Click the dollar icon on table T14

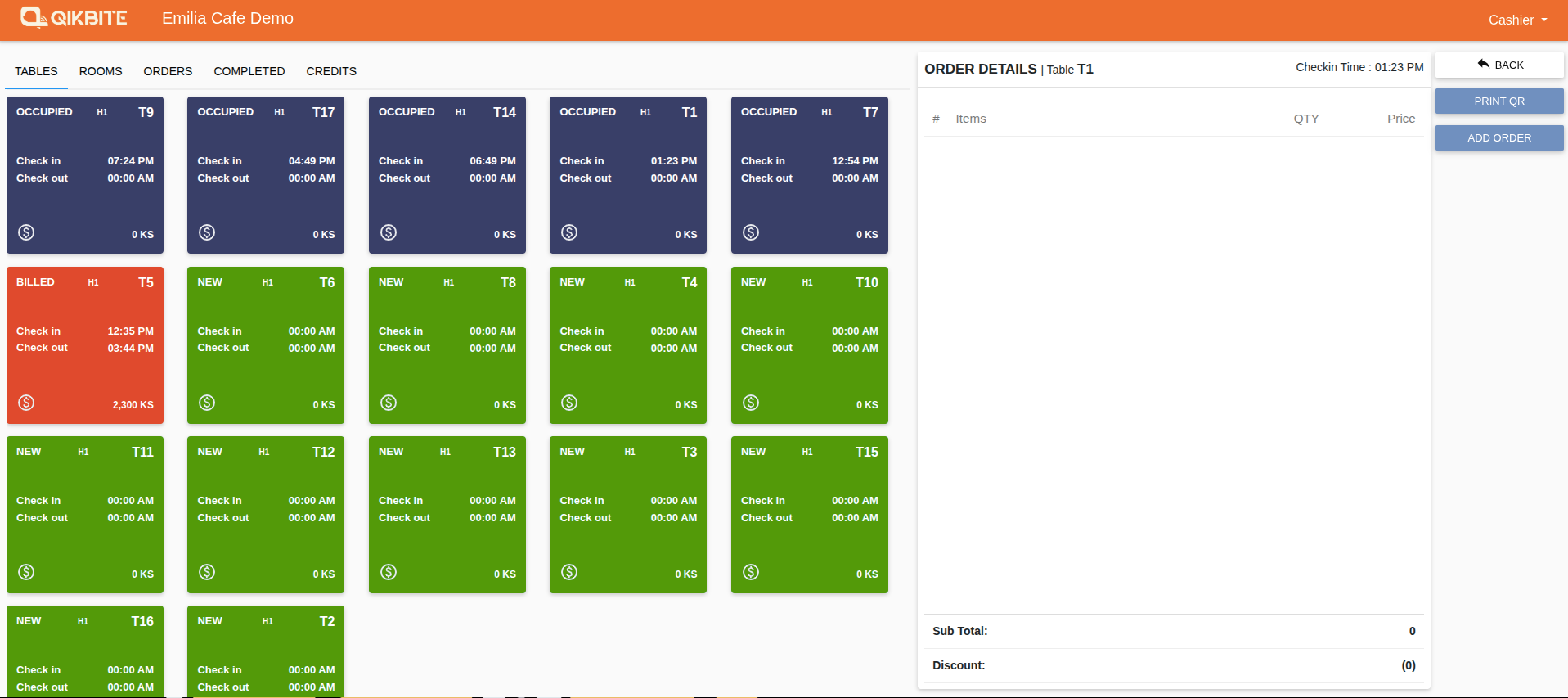[389, 232]
